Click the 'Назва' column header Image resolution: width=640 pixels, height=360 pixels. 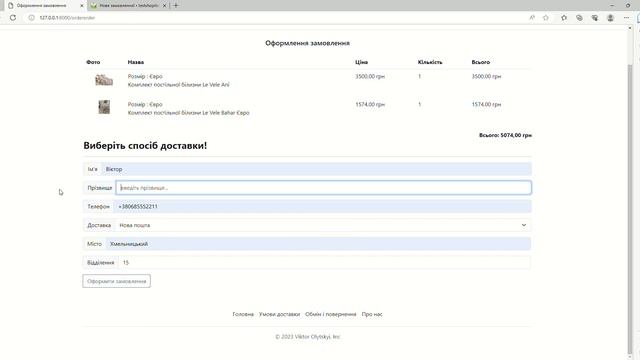[136, 62]
